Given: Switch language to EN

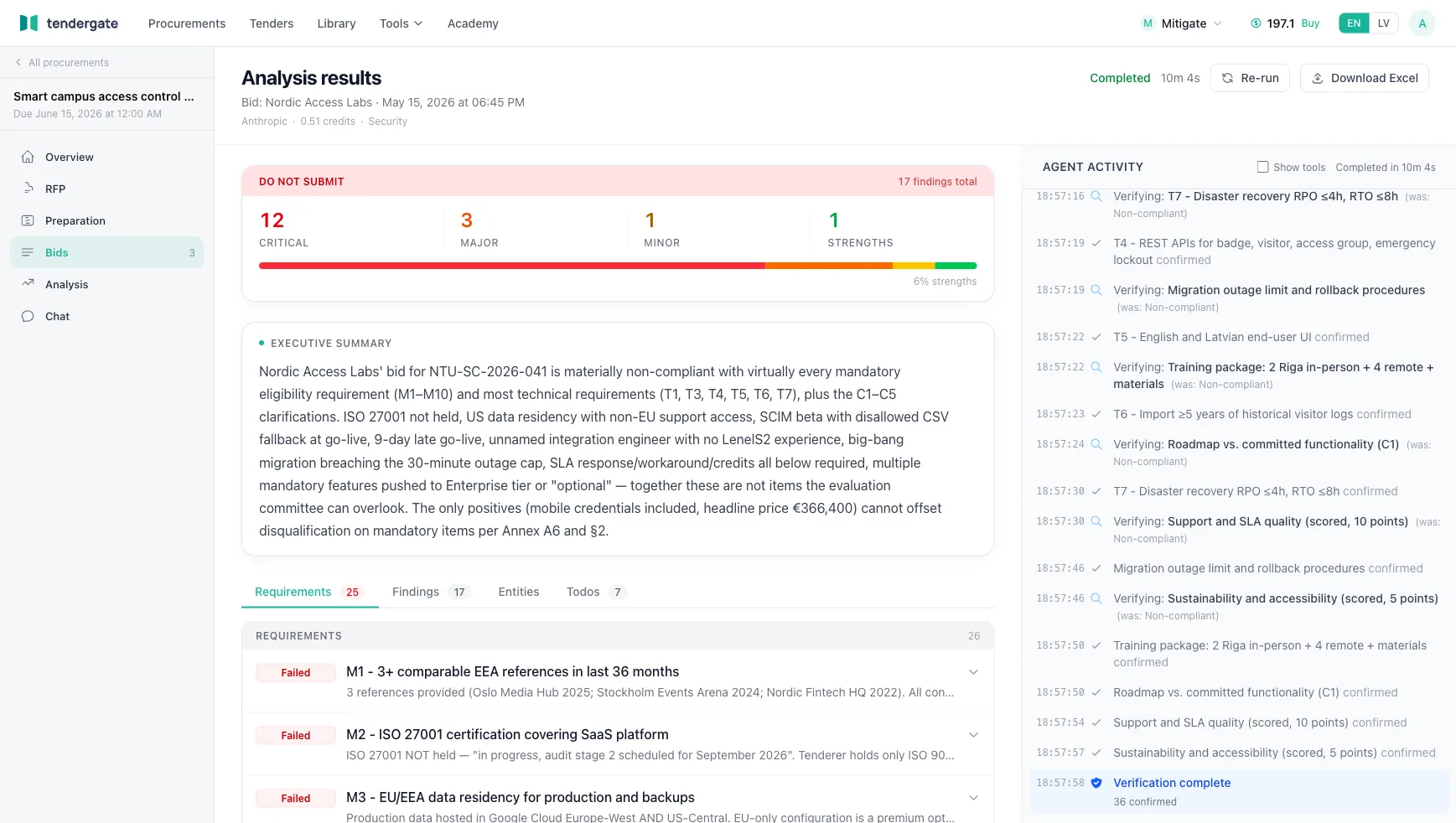Looking at the screenshot, I should 1354,23.
